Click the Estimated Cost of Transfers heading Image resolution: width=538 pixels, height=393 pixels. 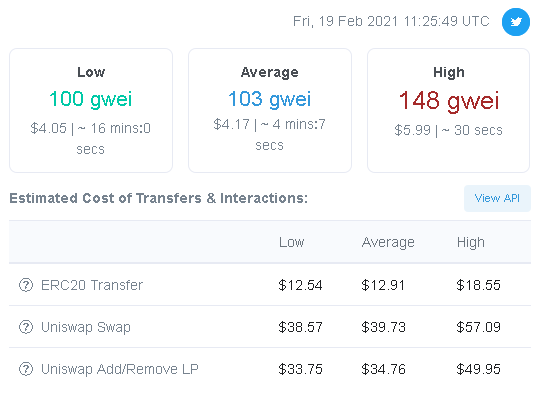pyautogui.click(x=159, y=198)
